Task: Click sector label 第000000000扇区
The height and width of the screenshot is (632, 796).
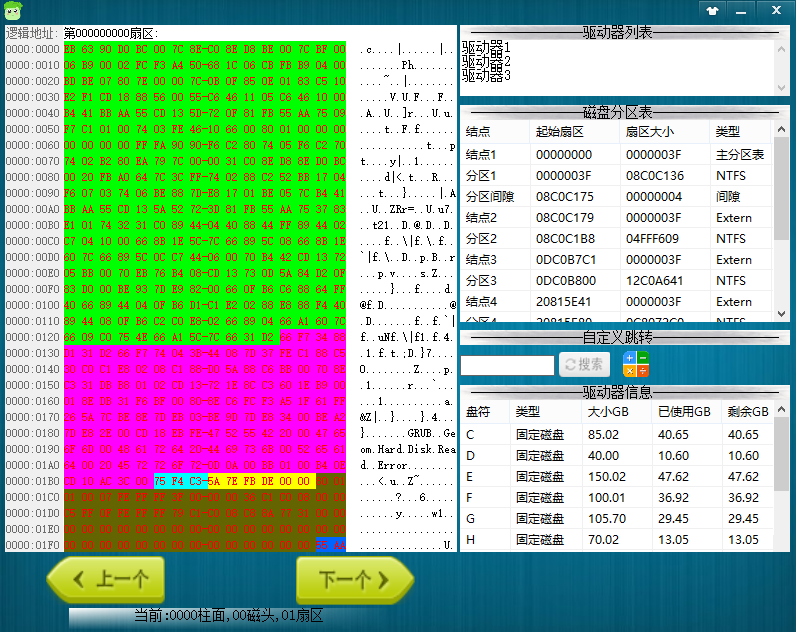Action: (110, 34)
